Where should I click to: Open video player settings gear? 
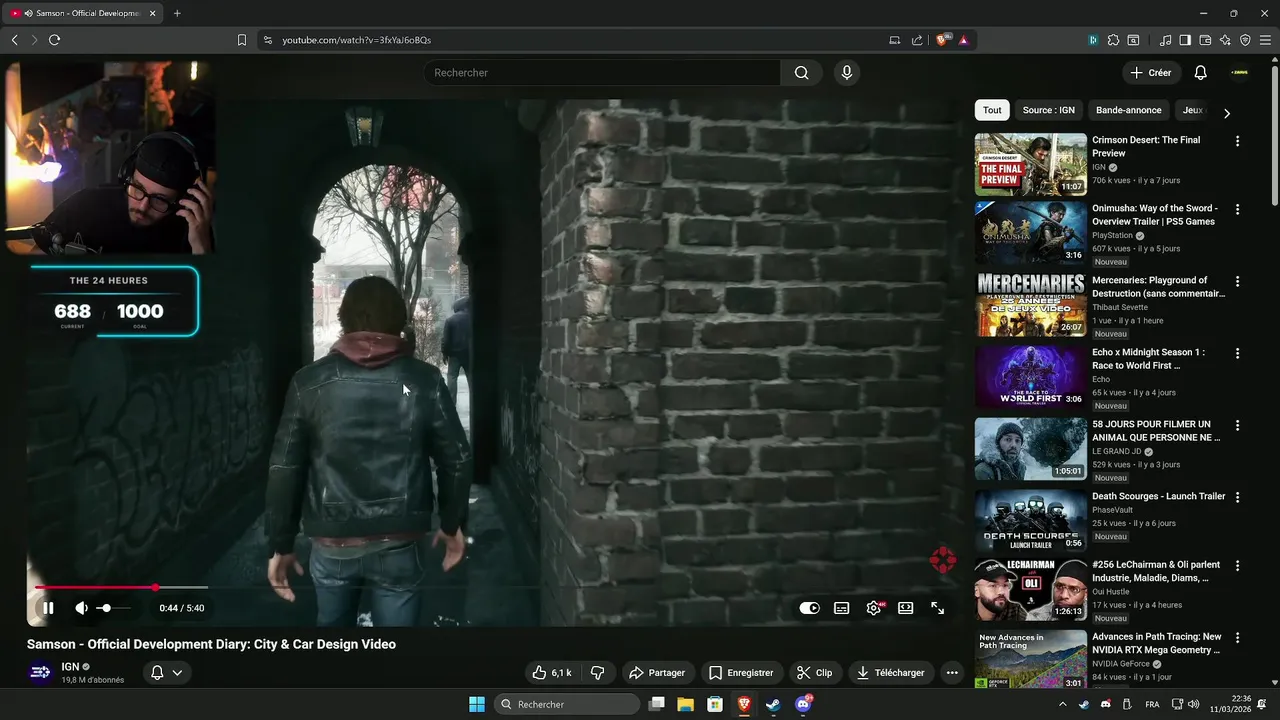pyautogui.click(x=874, y=608)
